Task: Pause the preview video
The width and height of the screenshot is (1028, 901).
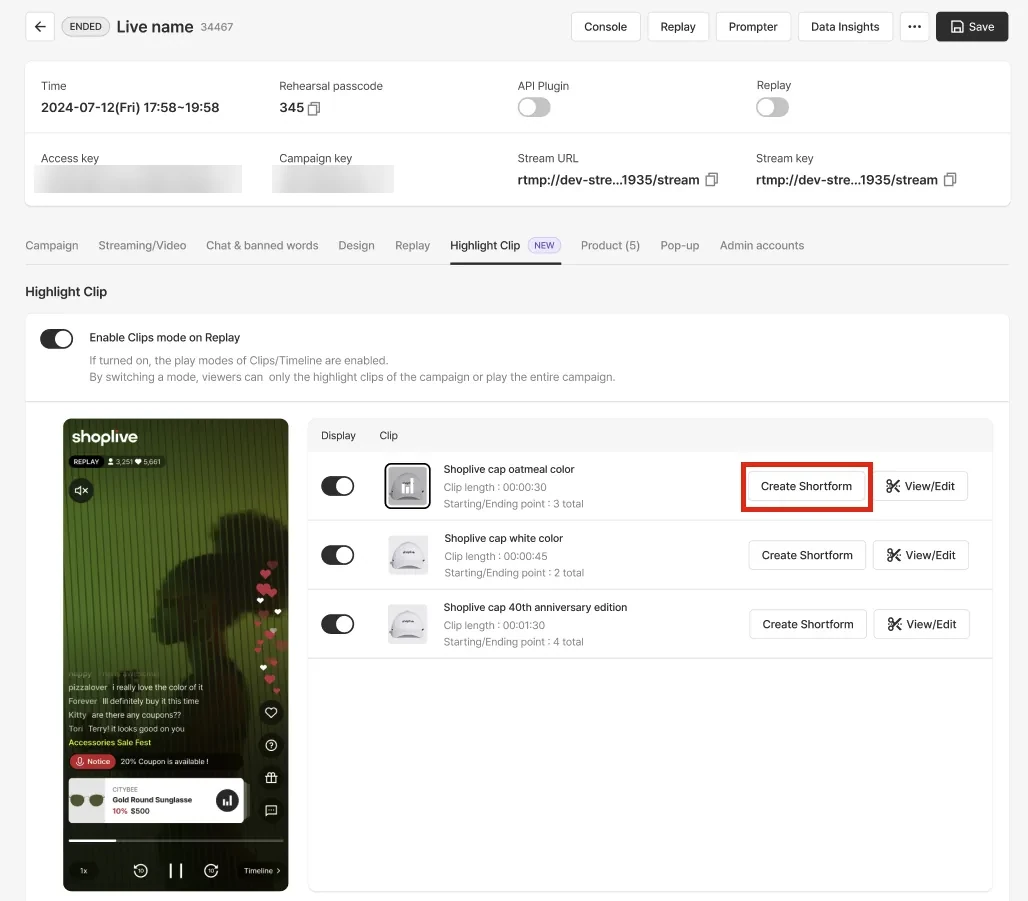Action: tap(176, 871)
